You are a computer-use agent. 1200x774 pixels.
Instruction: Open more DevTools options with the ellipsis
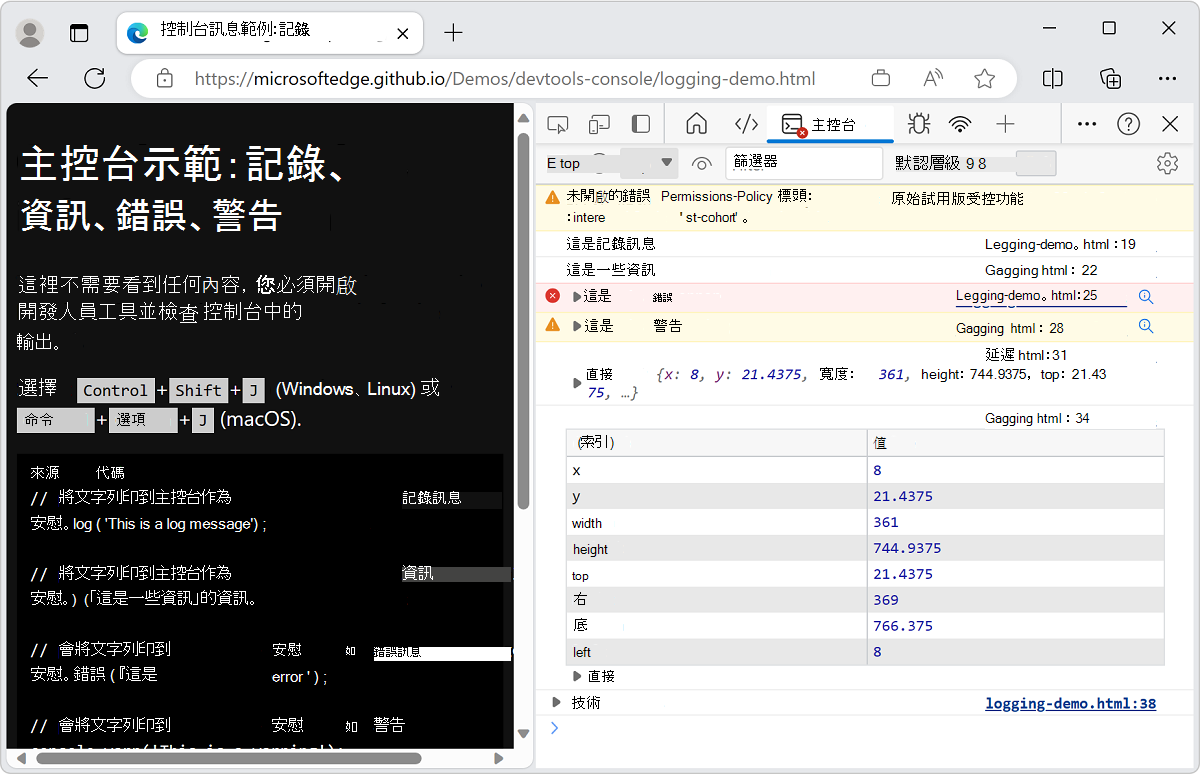point(1086,123)
